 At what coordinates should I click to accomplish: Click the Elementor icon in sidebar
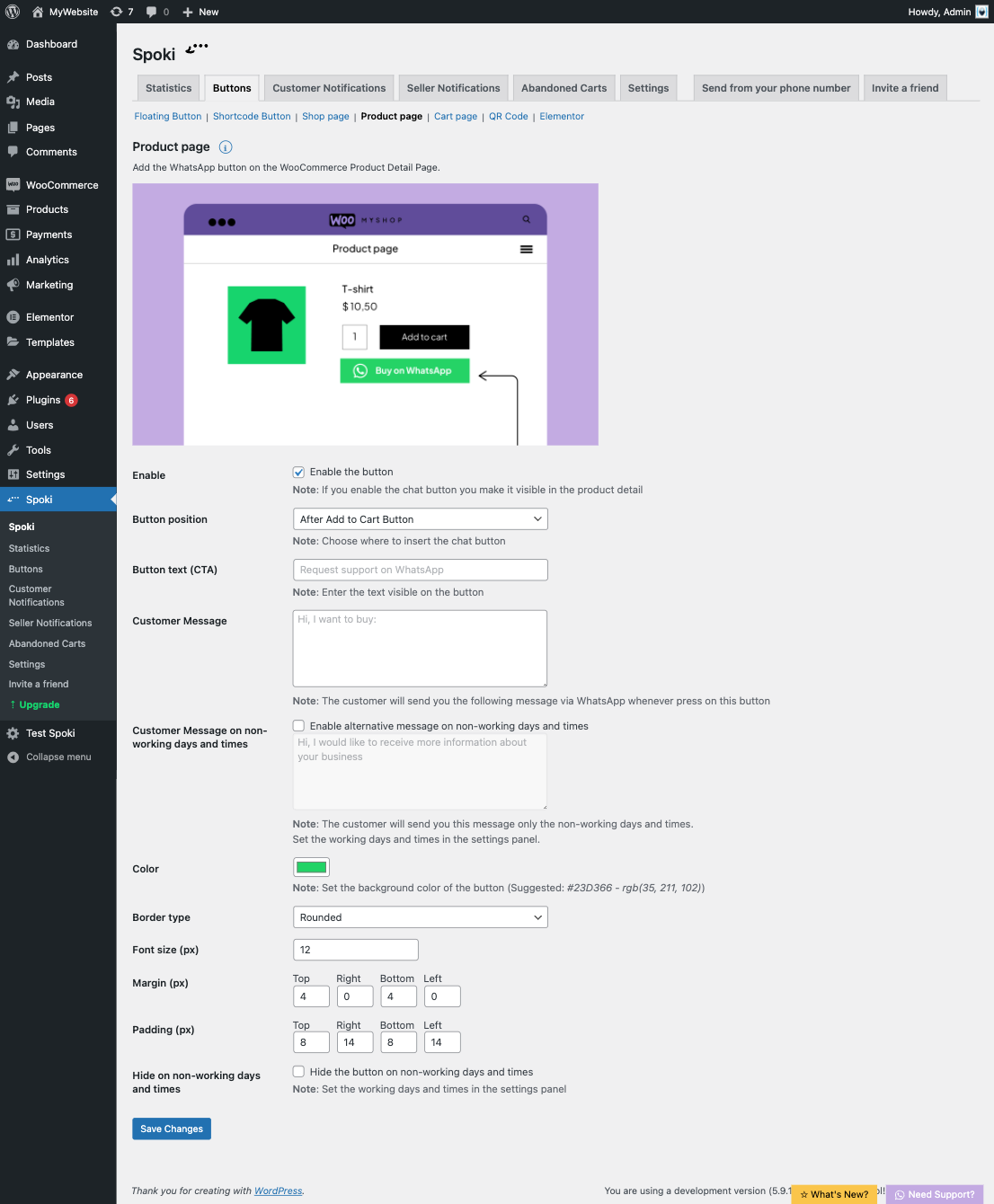[13, 317]
